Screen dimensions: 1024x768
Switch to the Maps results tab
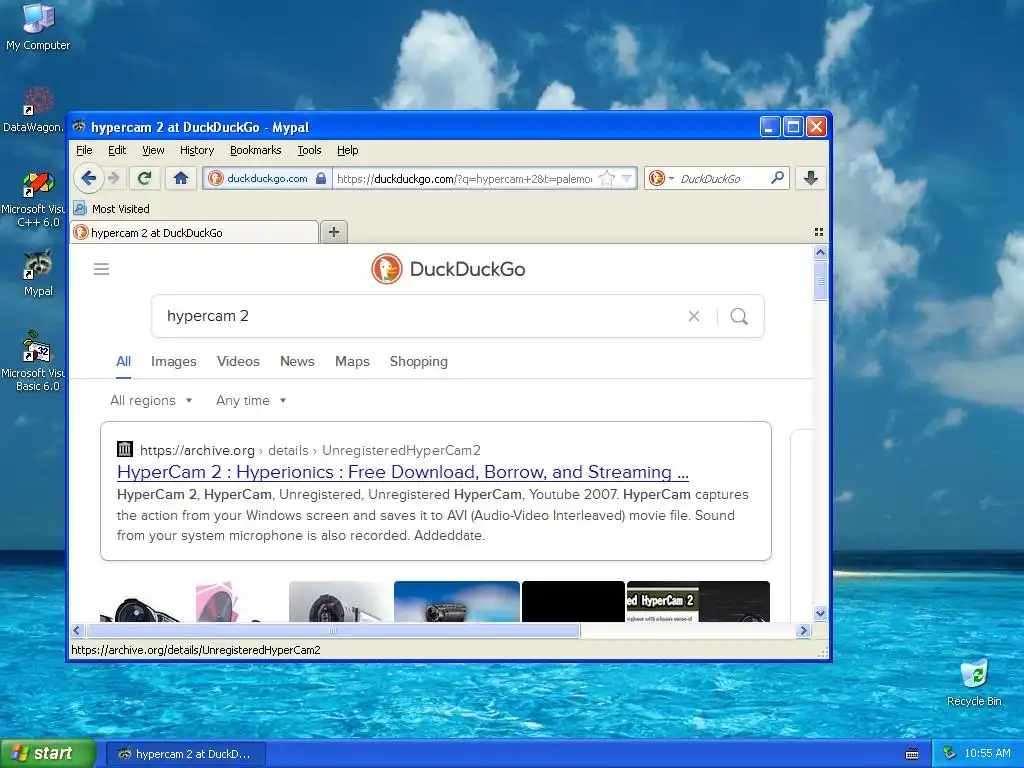[x=352, y=362]
